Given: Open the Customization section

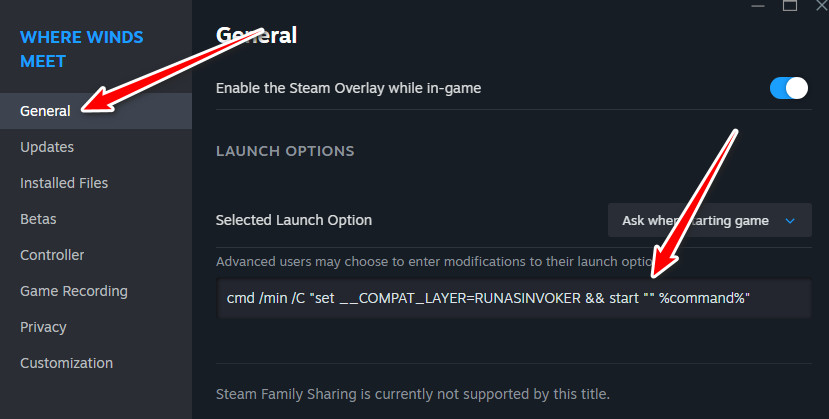Looking at the screenshot, I should pos(66,363).
